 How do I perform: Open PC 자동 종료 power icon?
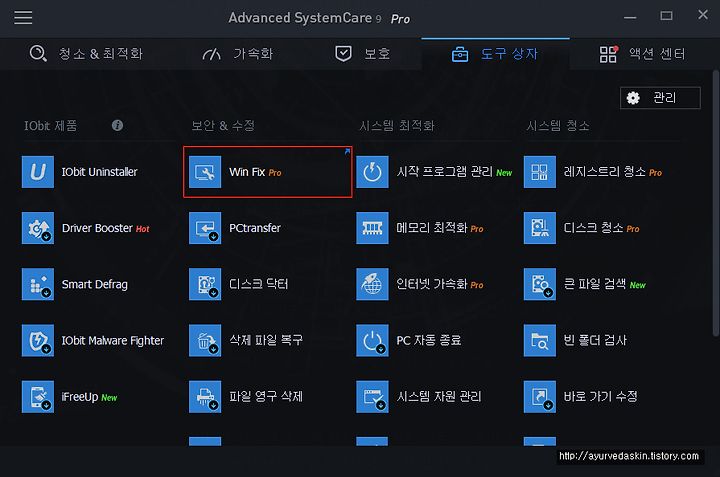point(372,340)
